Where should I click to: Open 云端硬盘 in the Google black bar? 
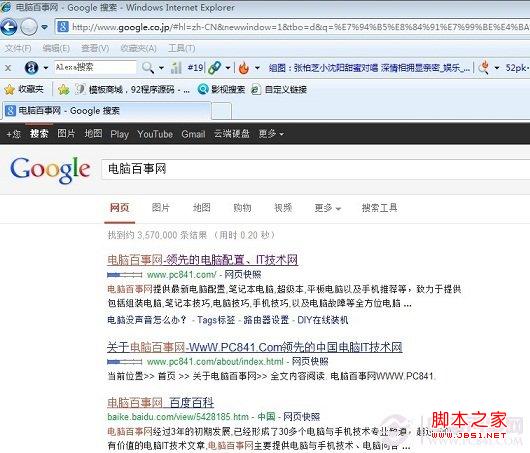(232, 134)
